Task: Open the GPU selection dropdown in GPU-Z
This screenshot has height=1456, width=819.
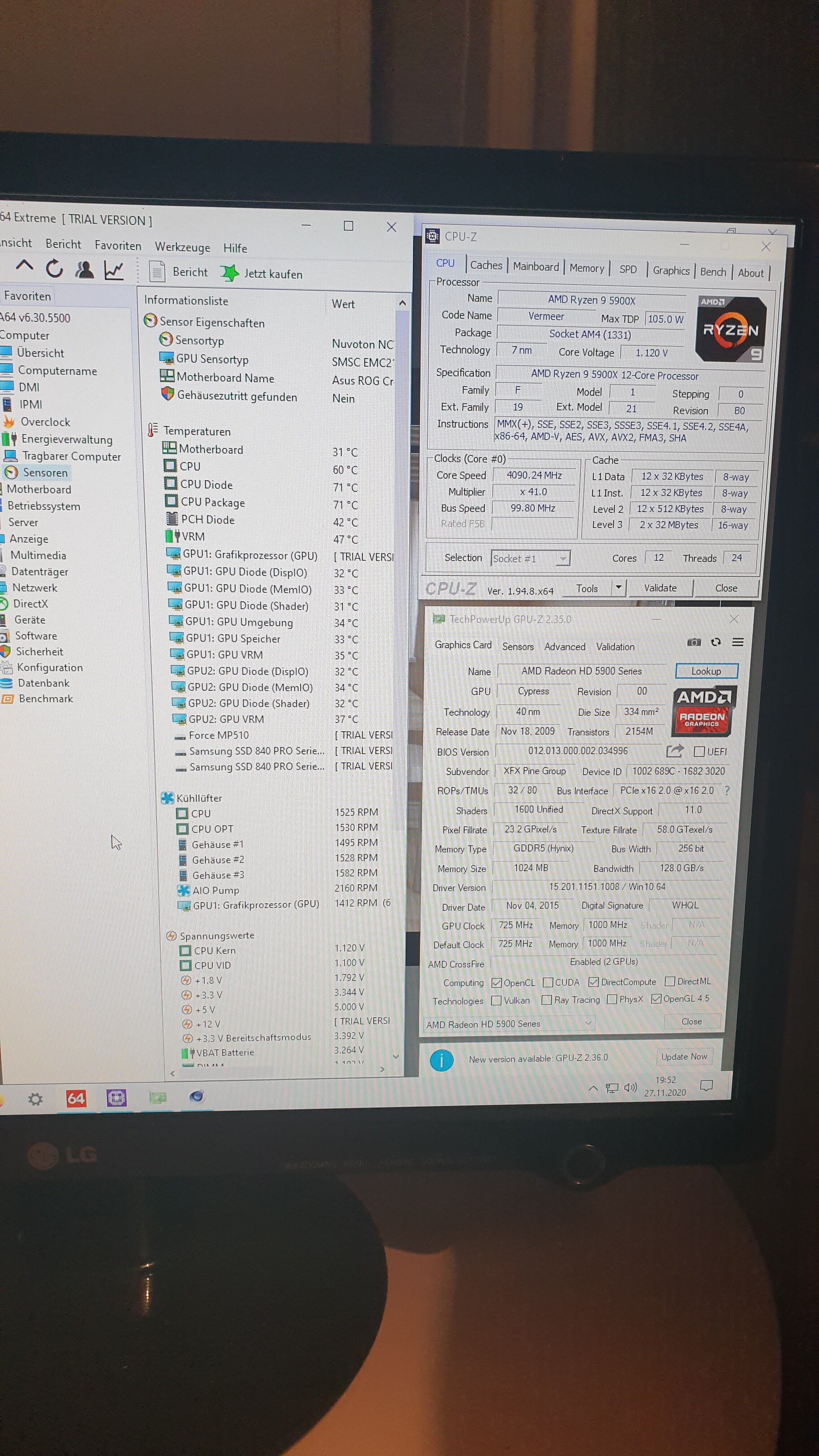Action: pyautogui.click(x=509, y=1024)
